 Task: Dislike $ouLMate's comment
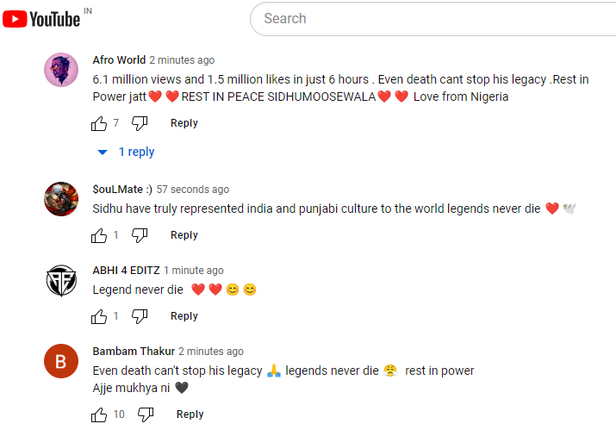click(x=140, y=235)
